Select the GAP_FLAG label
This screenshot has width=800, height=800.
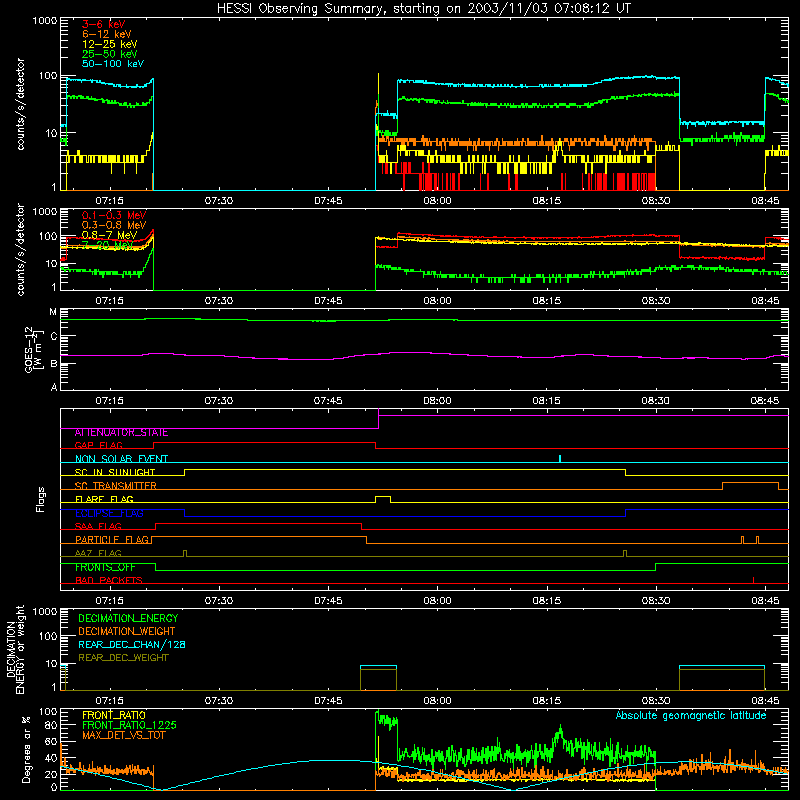pyautogui.click(x=98, y=445)
